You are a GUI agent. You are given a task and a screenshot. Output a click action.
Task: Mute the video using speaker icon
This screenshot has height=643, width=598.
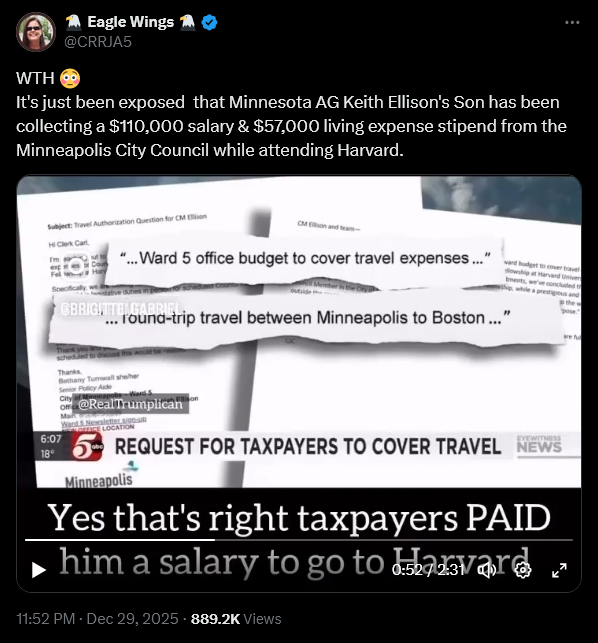point(487,570)
